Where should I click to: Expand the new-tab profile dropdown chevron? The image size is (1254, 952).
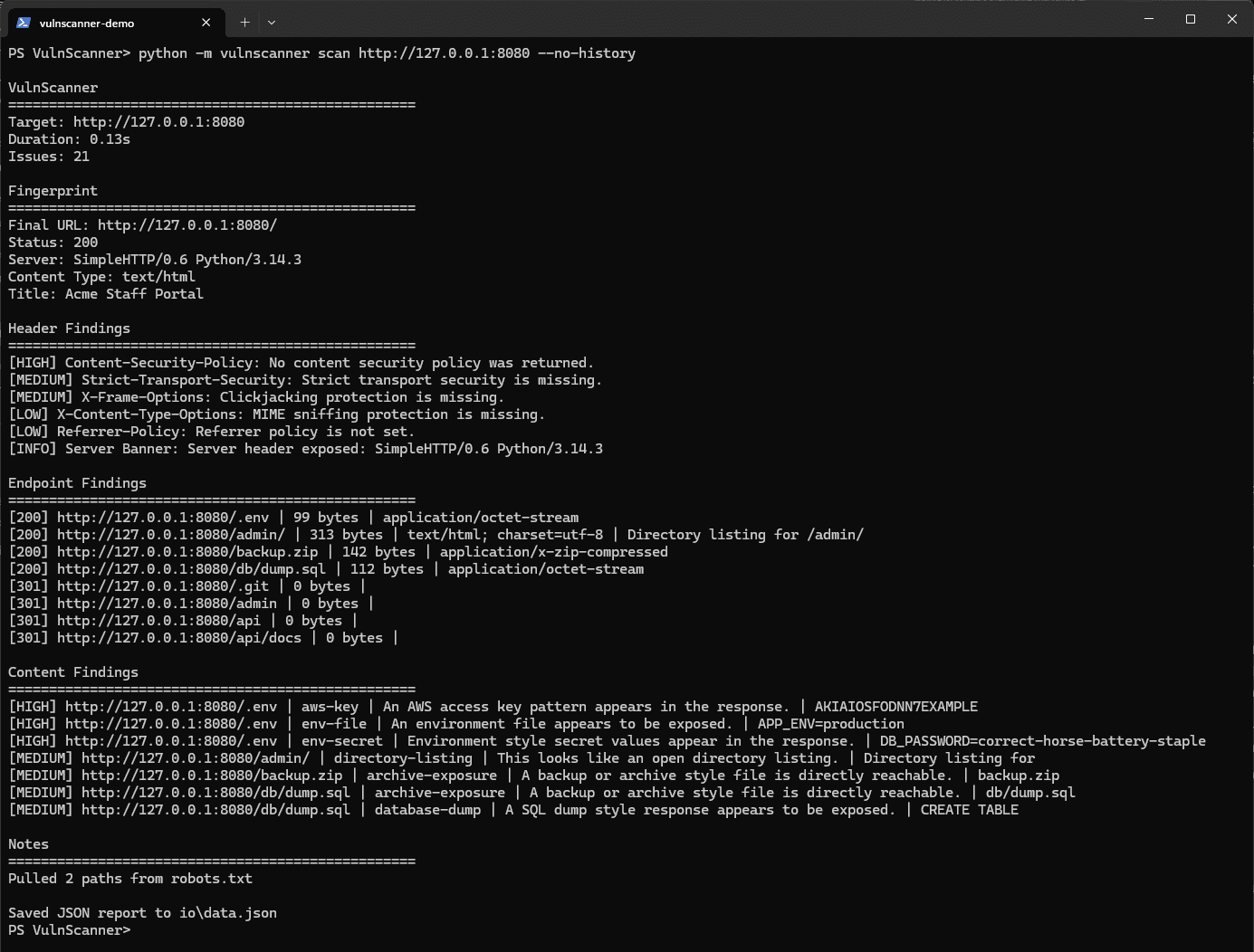coord(272,23)
